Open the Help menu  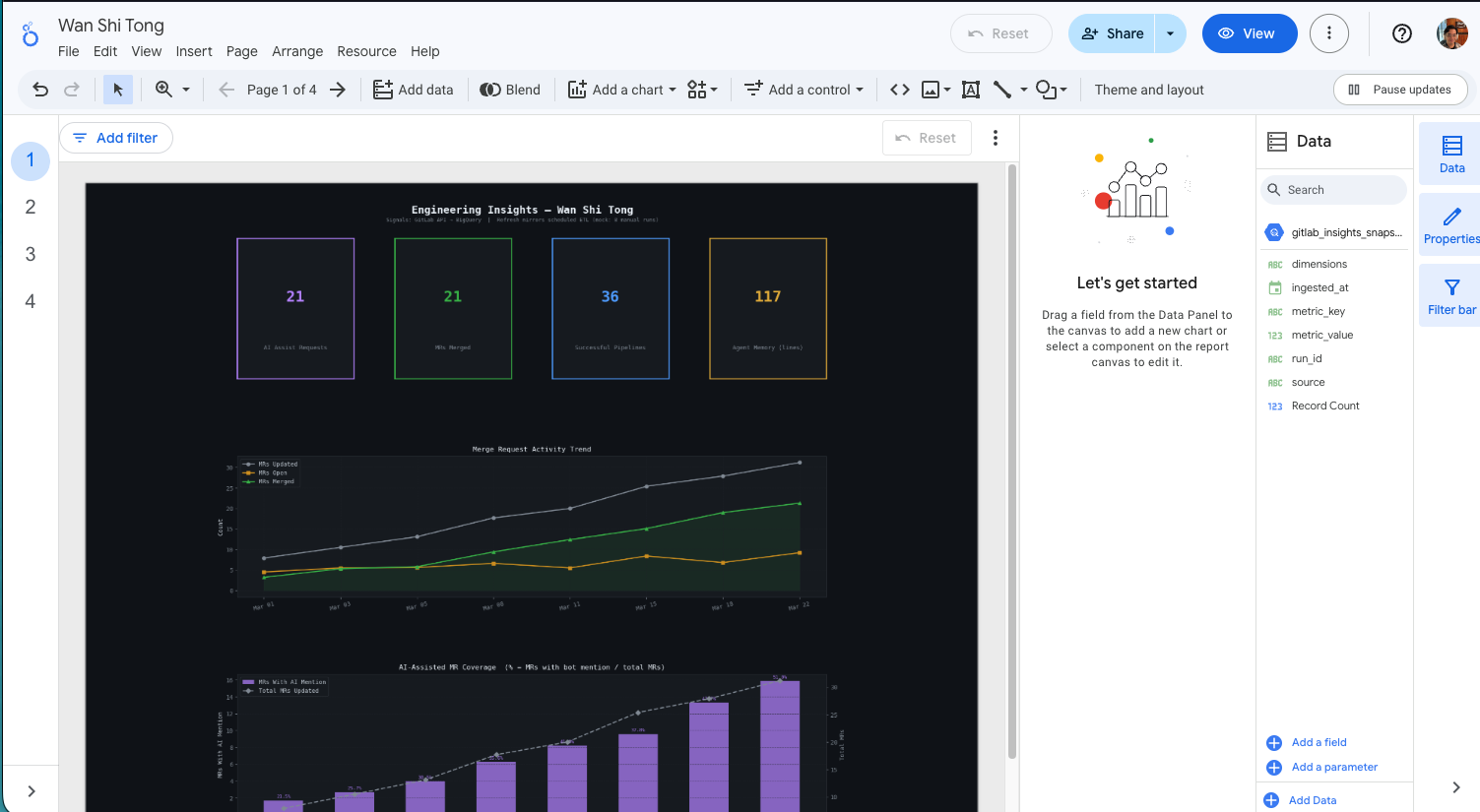pyautogui.click(x=425, y=51)
